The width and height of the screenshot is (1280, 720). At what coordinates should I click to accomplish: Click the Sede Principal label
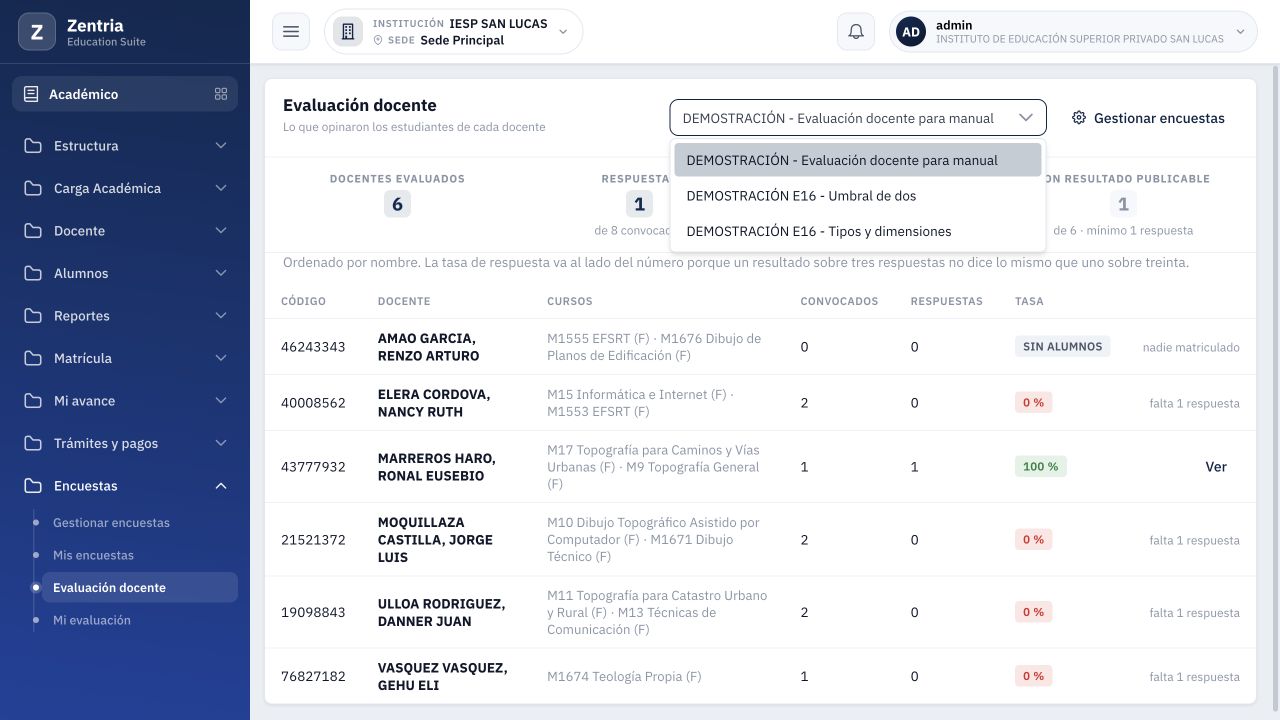(462, 40)
